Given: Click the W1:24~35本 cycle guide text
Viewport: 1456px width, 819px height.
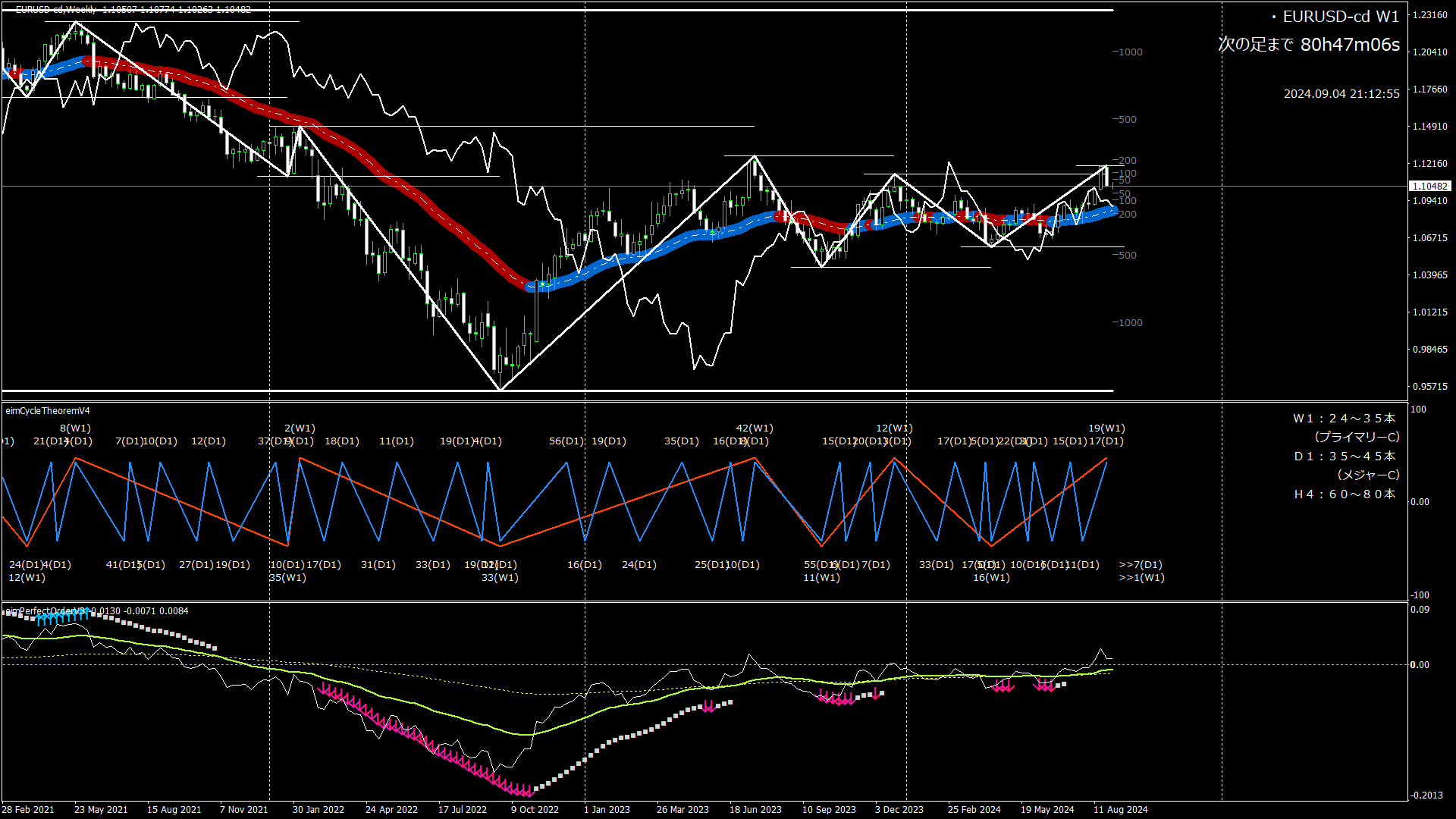Looking at the screenshot, I should tap(1344, 419).
